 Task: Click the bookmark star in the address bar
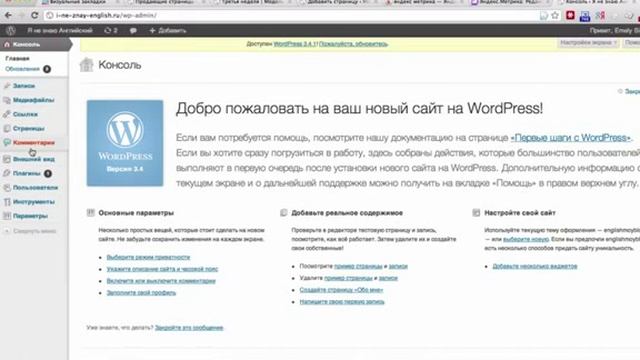[555, 16]
